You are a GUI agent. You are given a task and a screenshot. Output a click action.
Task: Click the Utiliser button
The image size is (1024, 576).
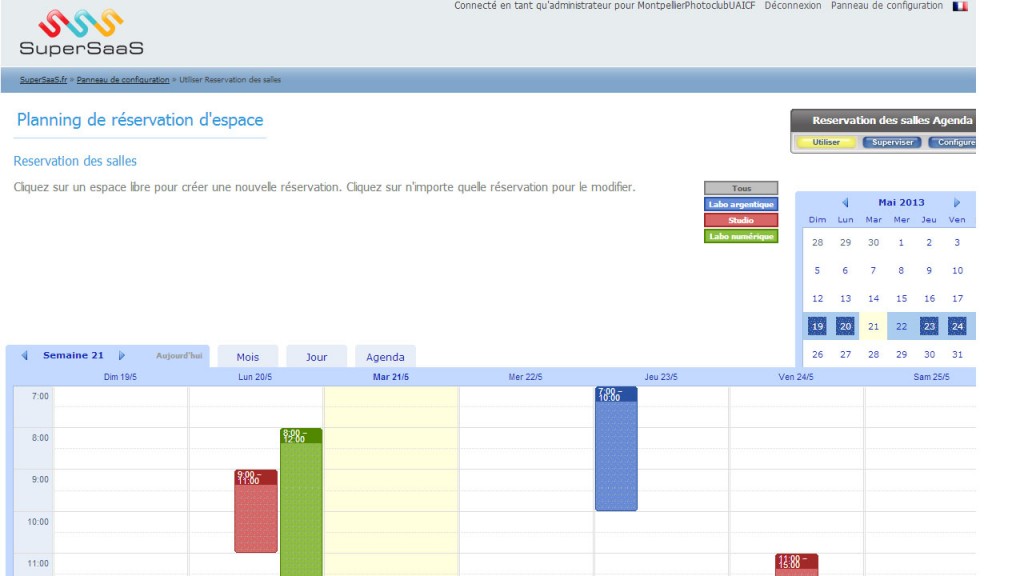pos(826,142)
